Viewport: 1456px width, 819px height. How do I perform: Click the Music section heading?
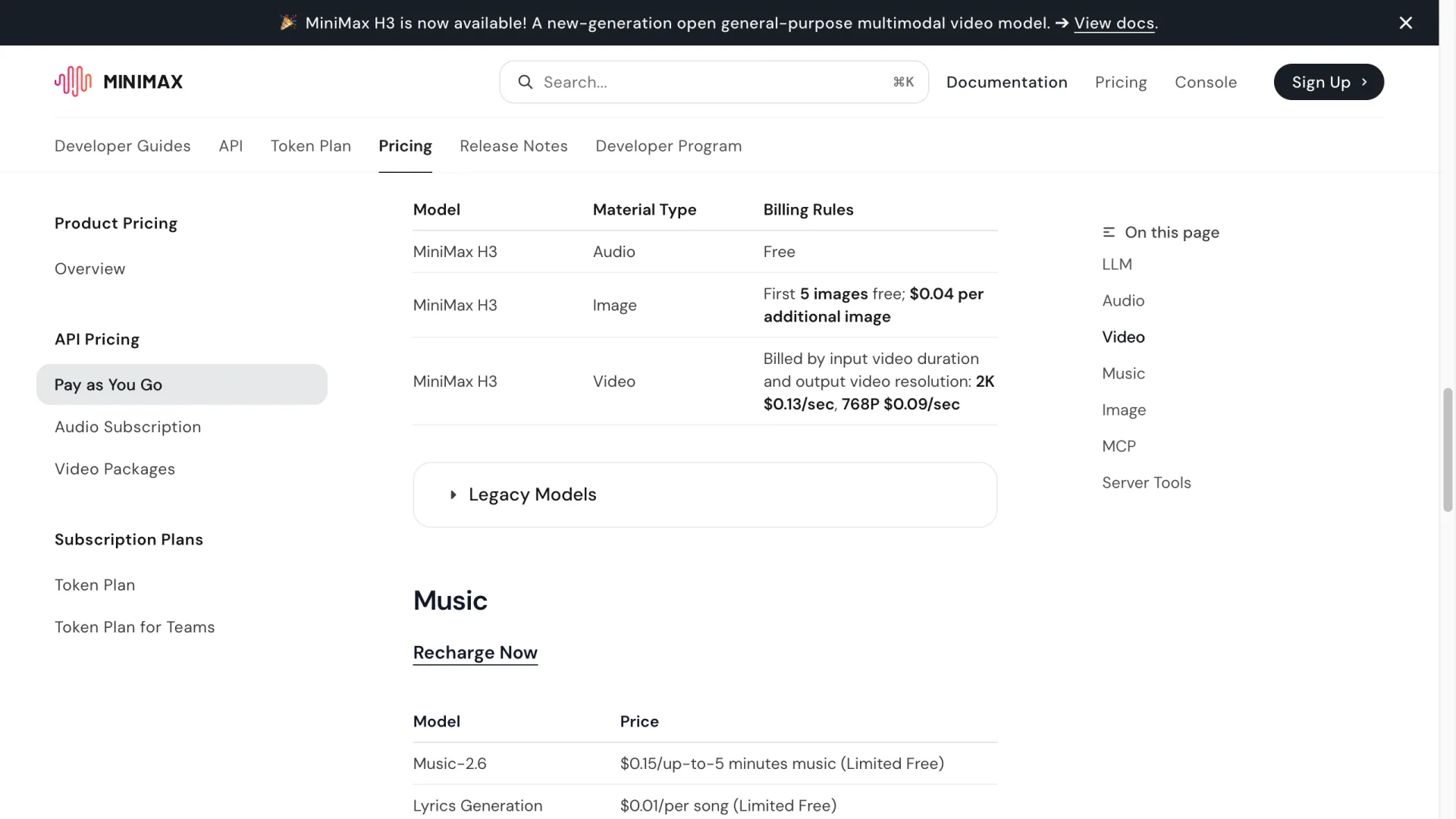coord(450,601)
